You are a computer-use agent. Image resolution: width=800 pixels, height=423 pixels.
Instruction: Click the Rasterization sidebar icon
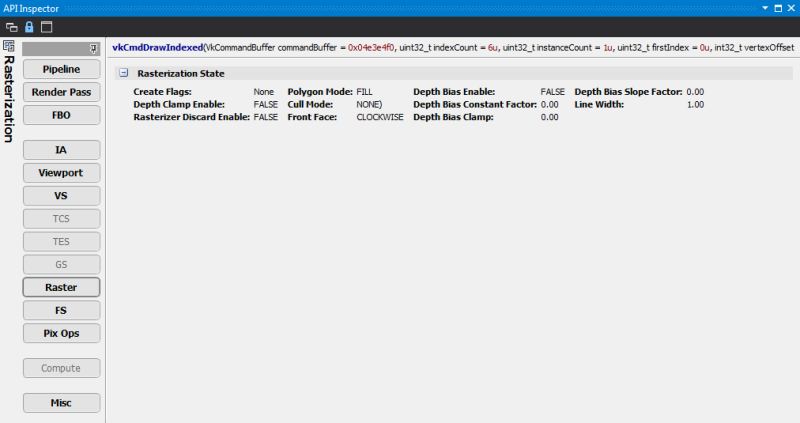9,47
